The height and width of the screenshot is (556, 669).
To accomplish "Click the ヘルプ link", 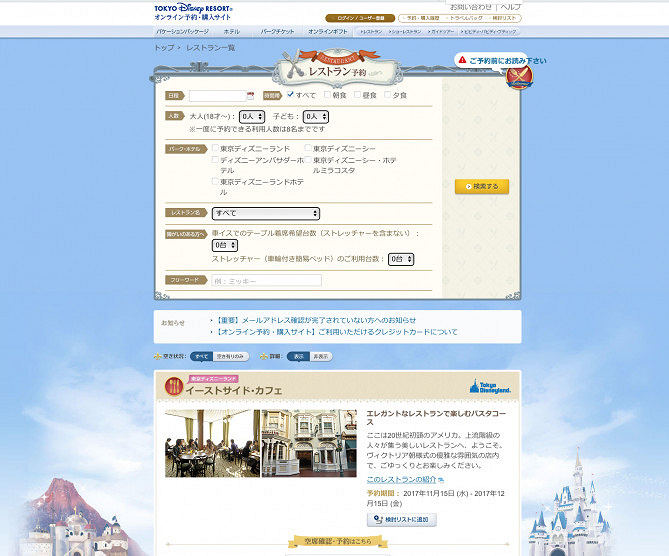I will [511, 7].
